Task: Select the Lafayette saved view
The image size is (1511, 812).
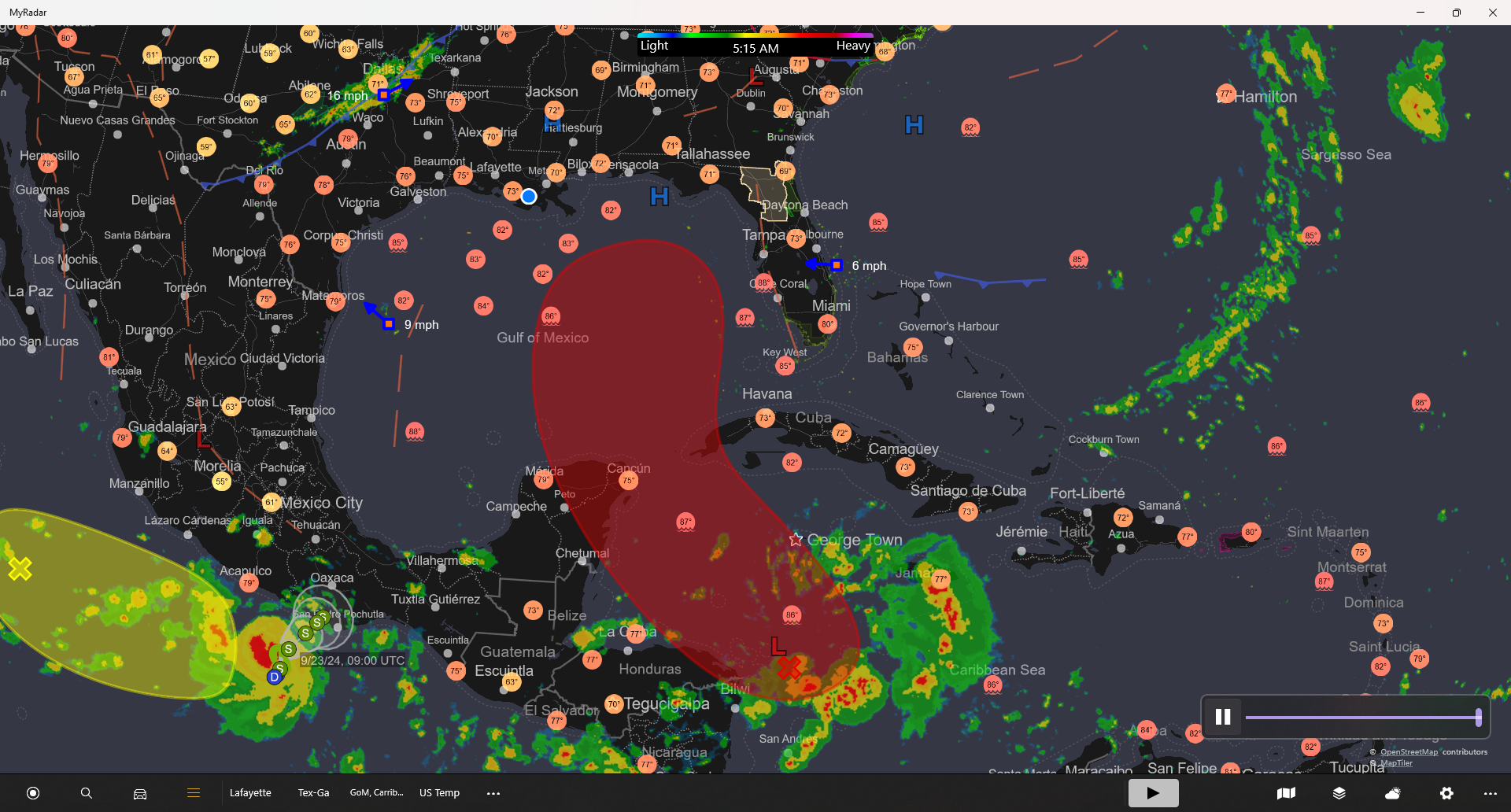Action: 250,793
